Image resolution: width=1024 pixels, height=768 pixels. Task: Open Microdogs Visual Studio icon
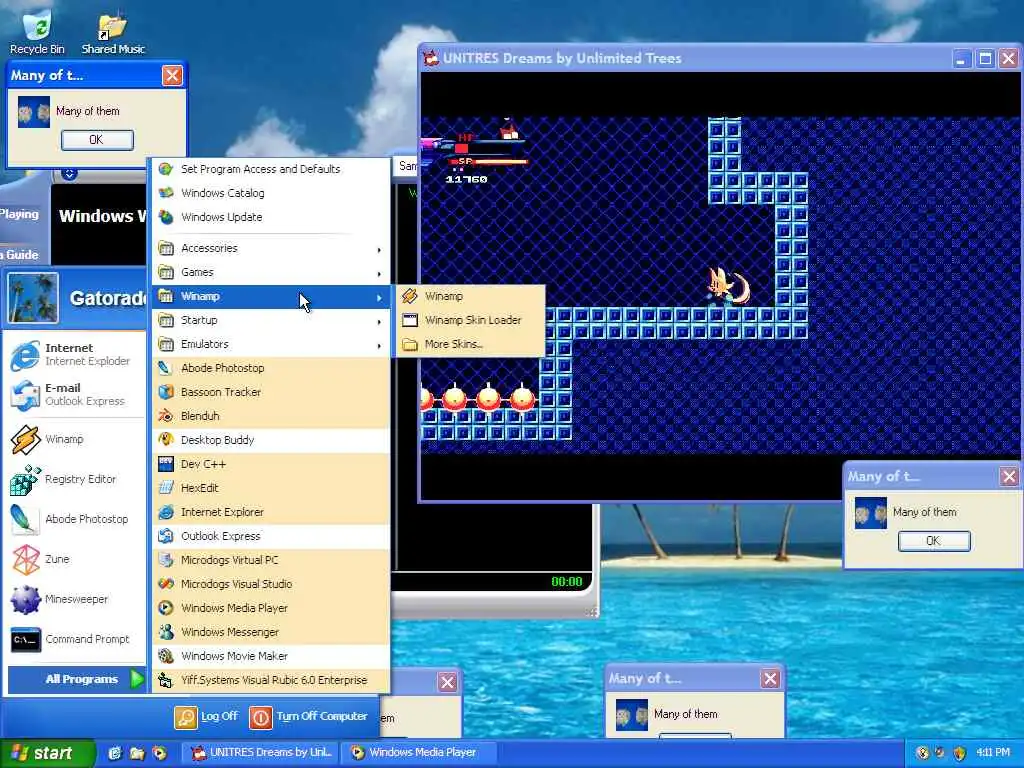166,584
